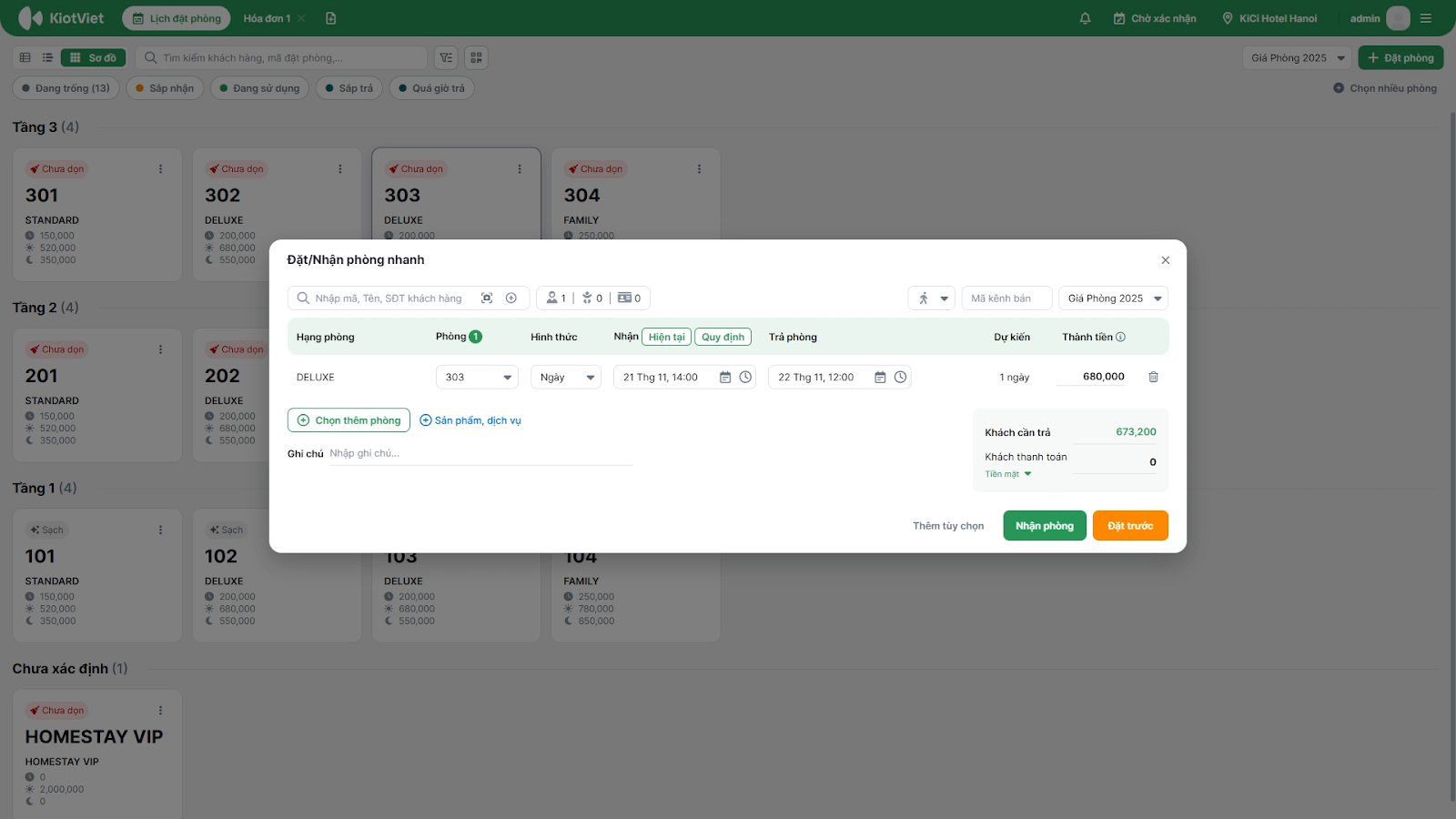Add a new customer with the plus icon
1456x819 pixels.
point(511,298)
